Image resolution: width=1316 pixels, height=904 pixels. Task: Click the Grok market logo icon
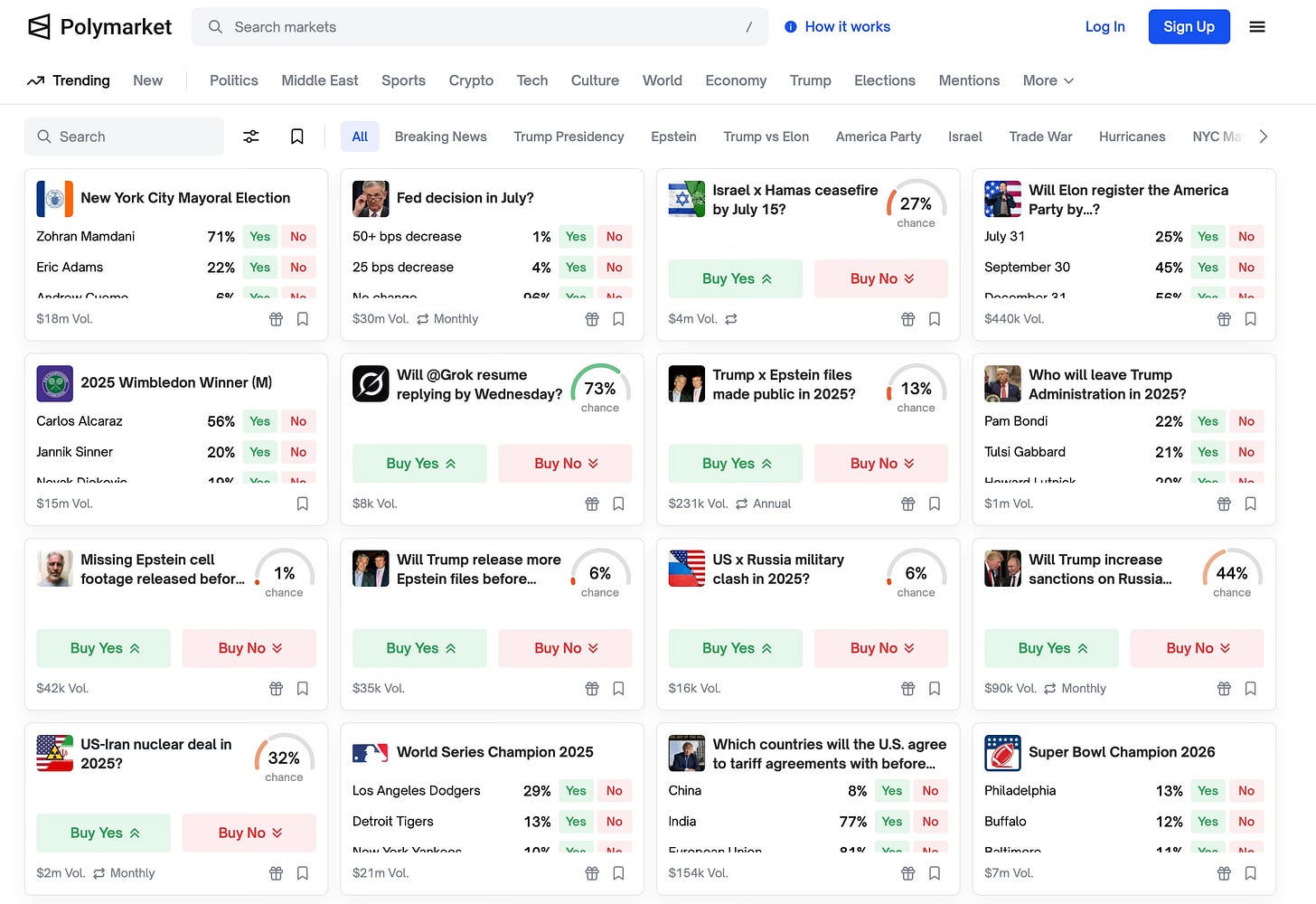(371, 383)
